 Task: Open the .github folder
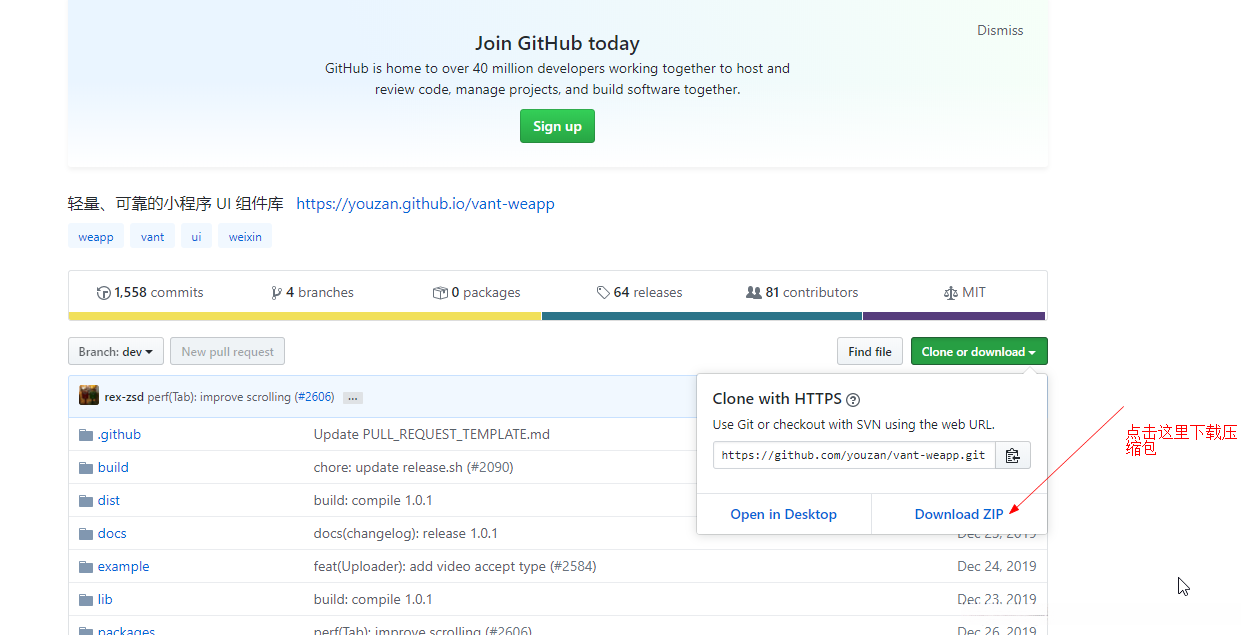point(119,435)
